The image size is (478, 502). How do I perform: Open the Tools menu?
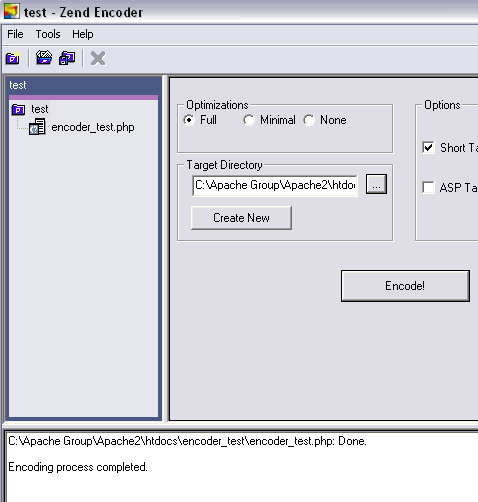pos(48,34)
